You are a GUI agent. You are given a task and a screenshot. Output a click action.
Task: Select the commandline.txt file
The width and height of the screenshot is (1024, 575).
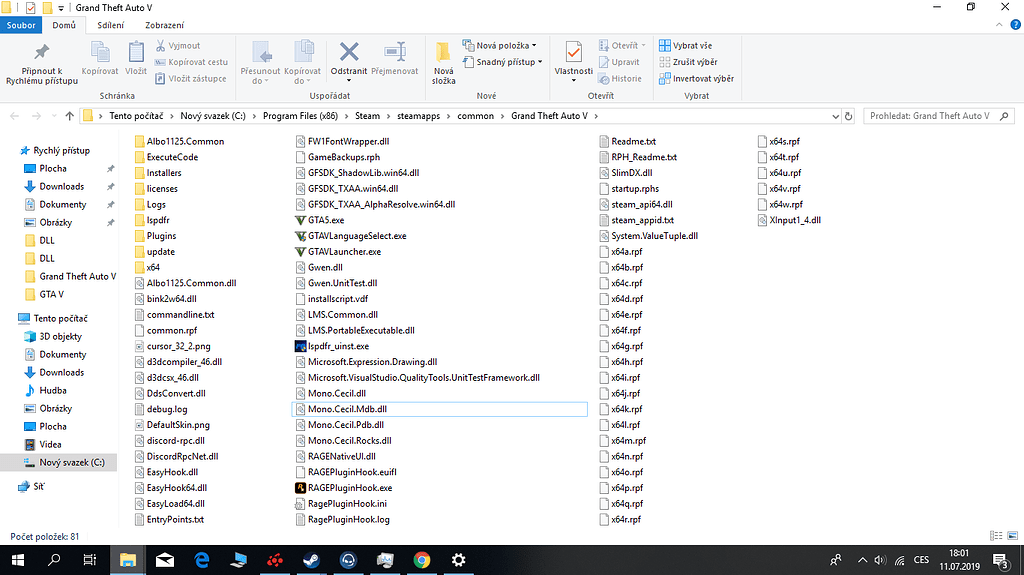[x=180, y=314]
